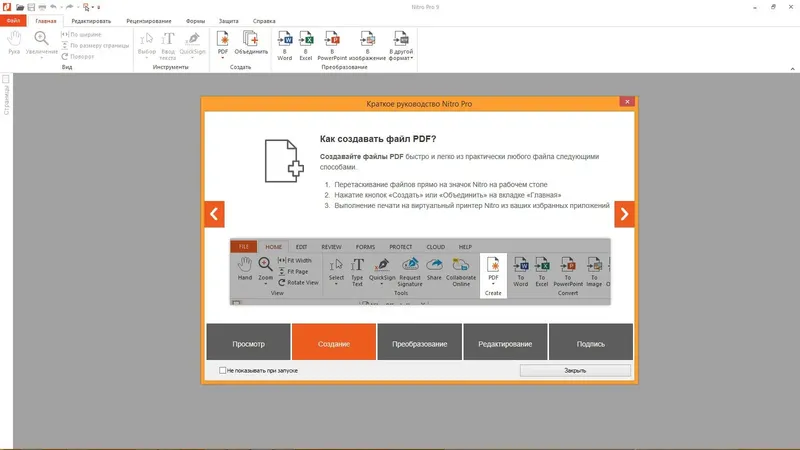Switch to the Редактировать ribbon tab
Image resolution: width=800 pixels, height=450 pixels.
91,21
